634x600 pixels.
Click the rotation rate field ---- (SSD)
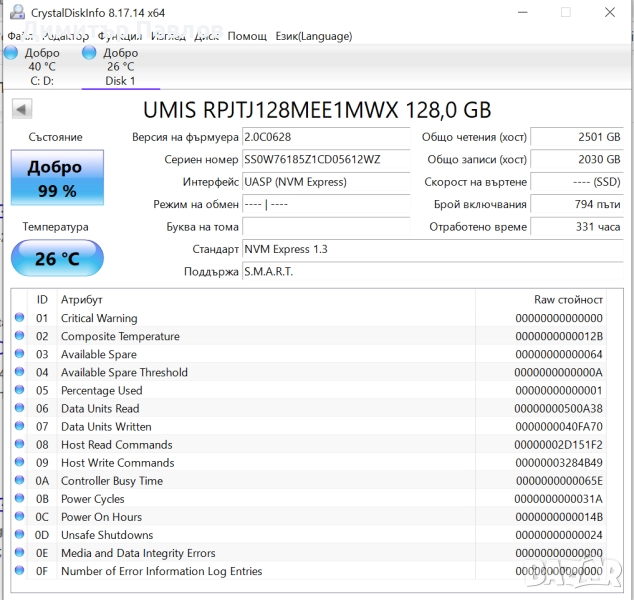pos(577,182)
